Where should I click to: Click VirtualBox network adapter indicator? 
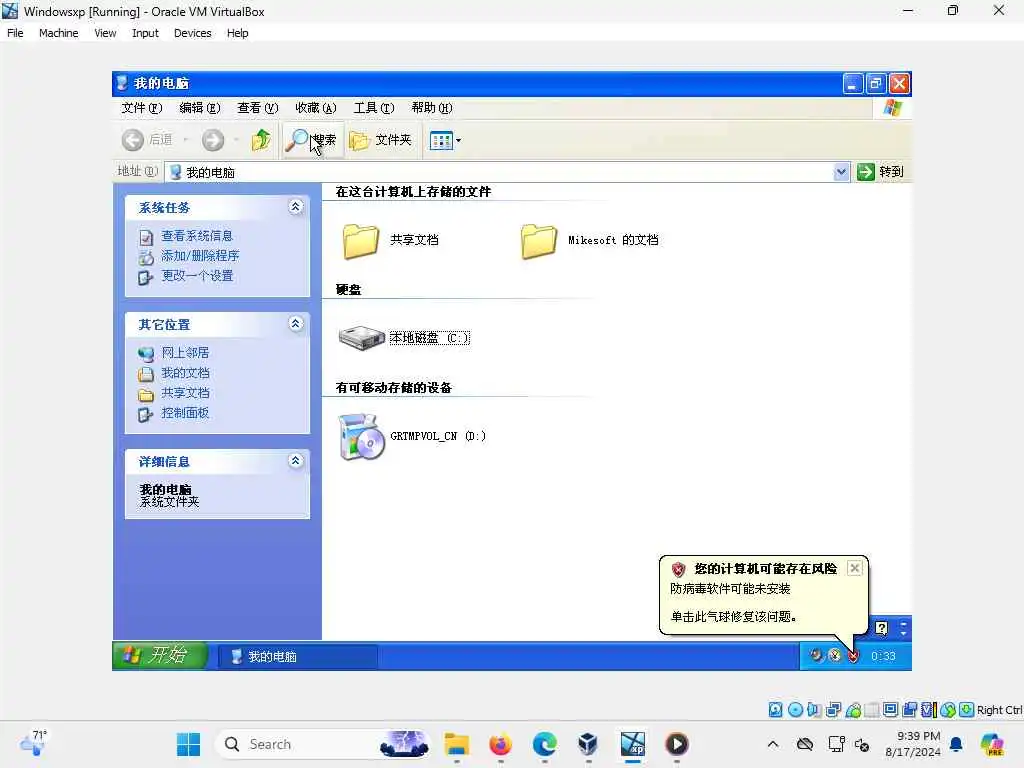833,710
